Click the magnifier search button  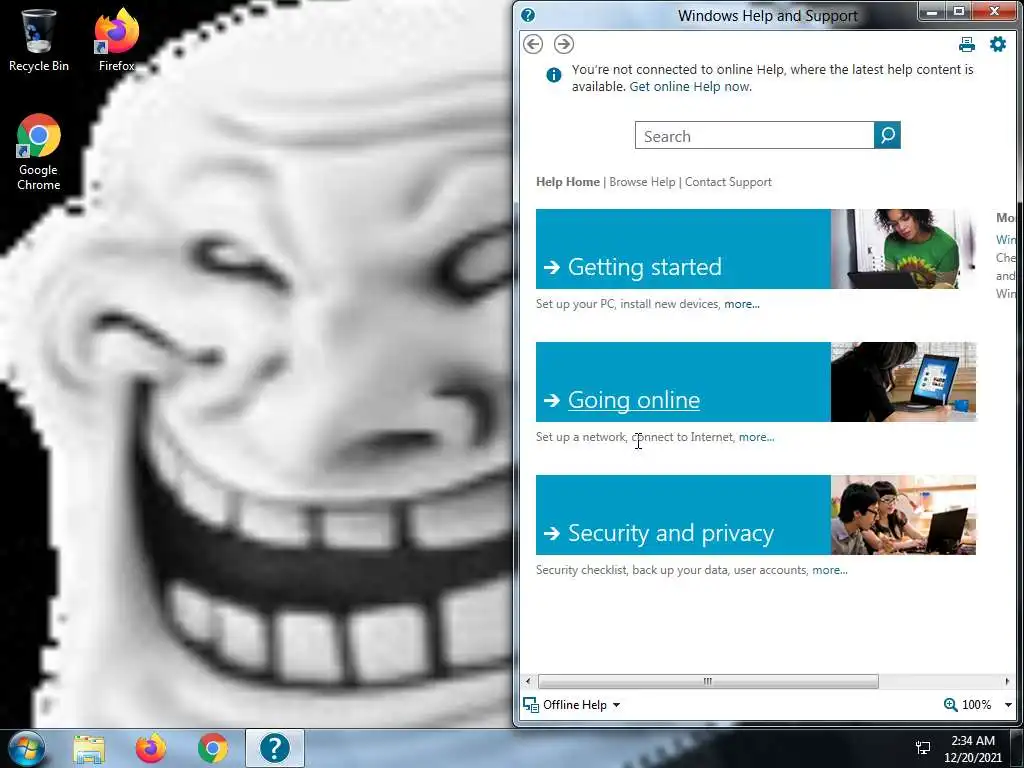click(x=887, y=135)
